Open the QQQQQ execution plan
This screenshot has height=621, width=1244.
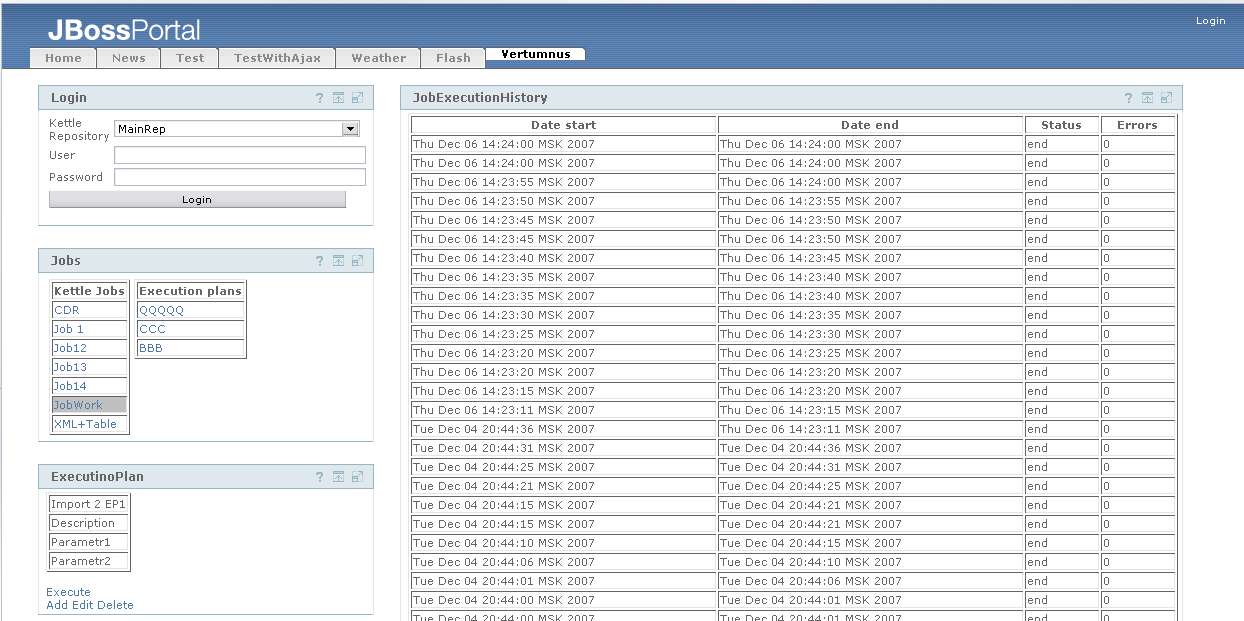(161, 310)
